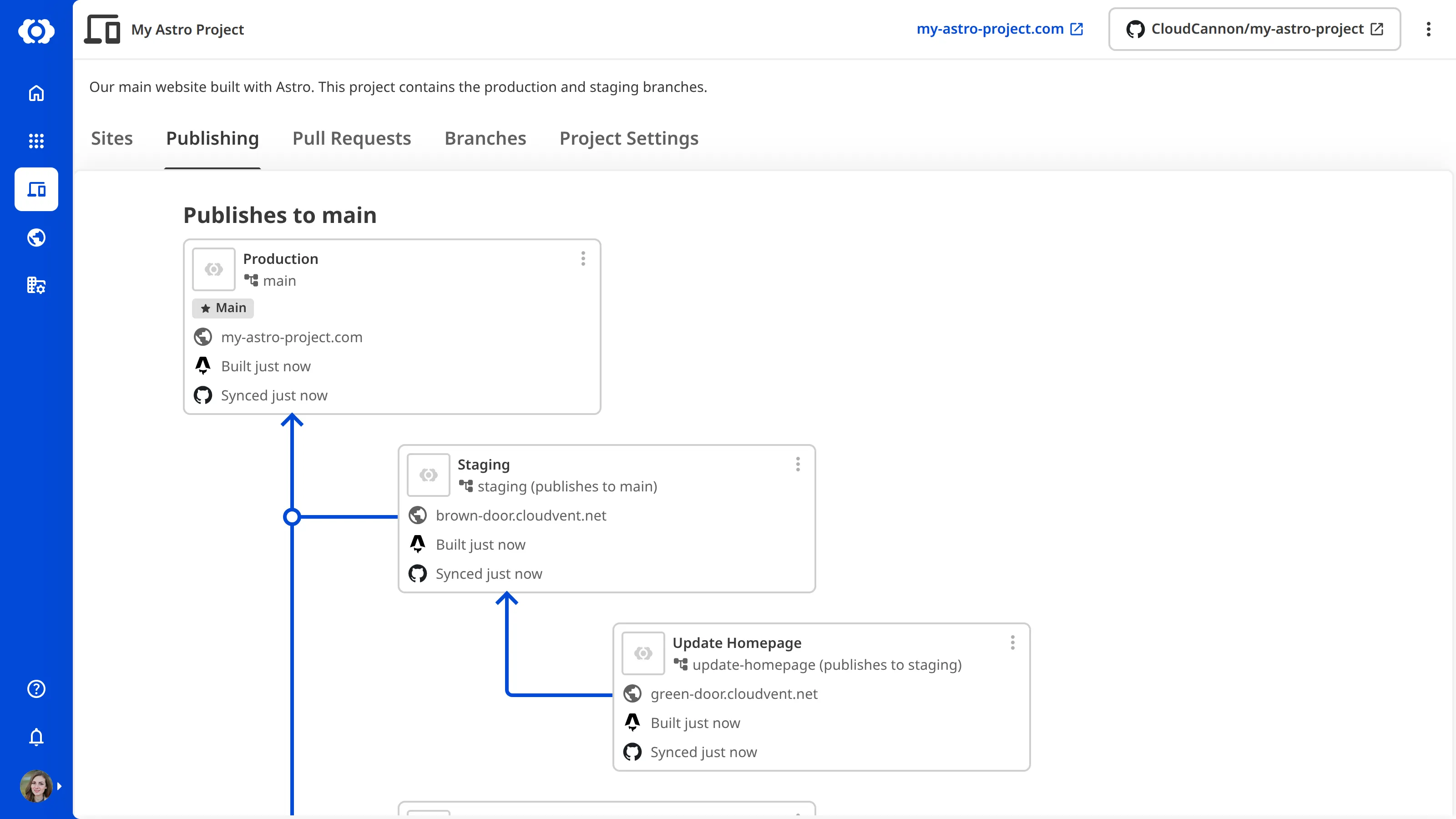
Task: Click Synced just now in the Update Homepage card
Action: pyautogui.click(x=704, y=752)
